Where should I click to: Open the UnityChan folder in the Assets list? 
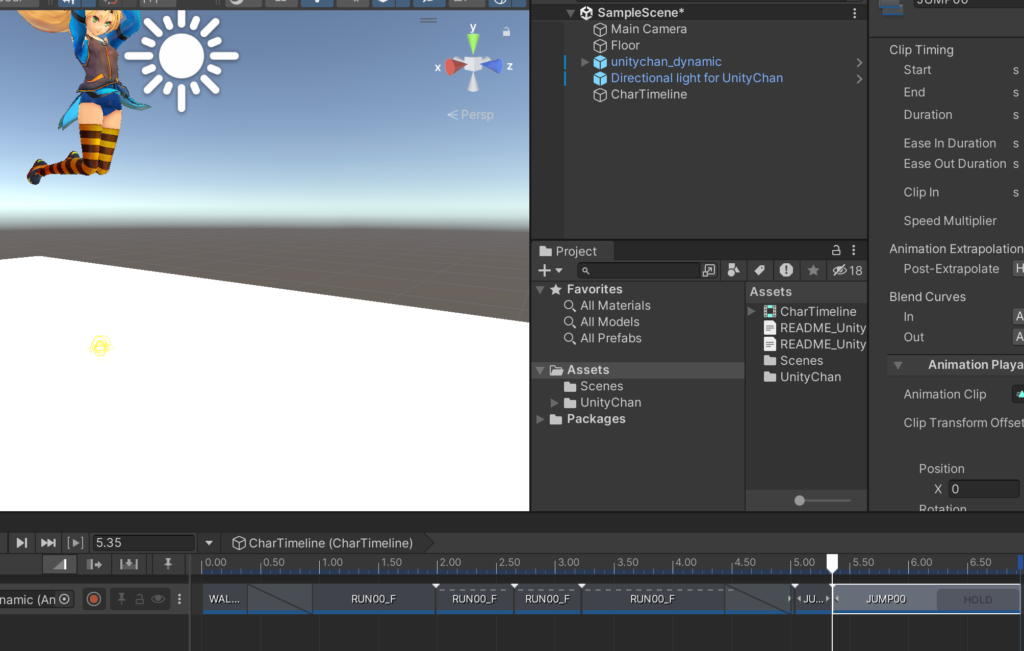tap(810, 377)
